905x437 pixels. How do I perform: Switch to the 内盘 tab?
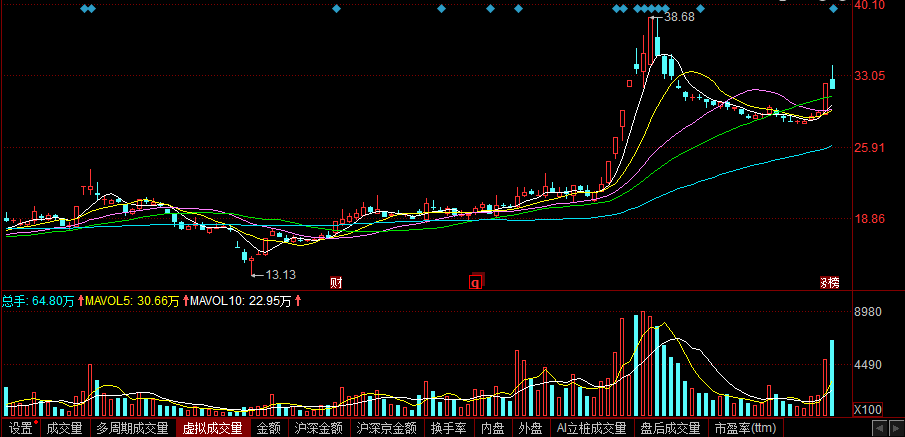(x=492, y=428)
